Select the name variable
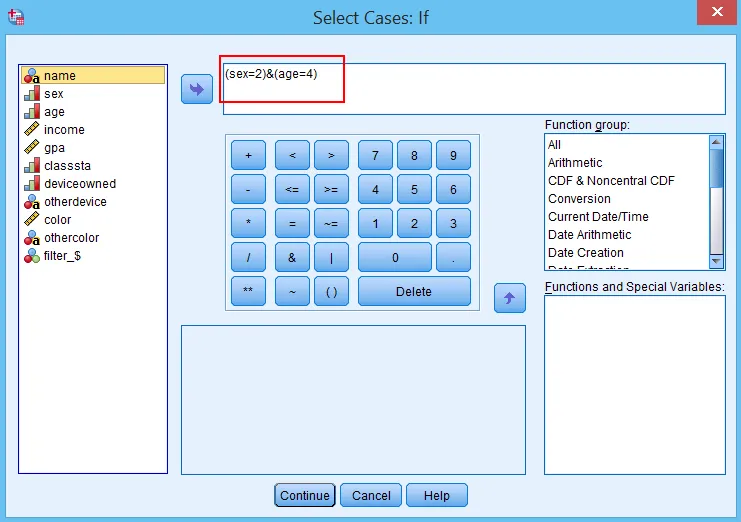Image resolution: width=741 pixels, height=522 pixels. 93,76
